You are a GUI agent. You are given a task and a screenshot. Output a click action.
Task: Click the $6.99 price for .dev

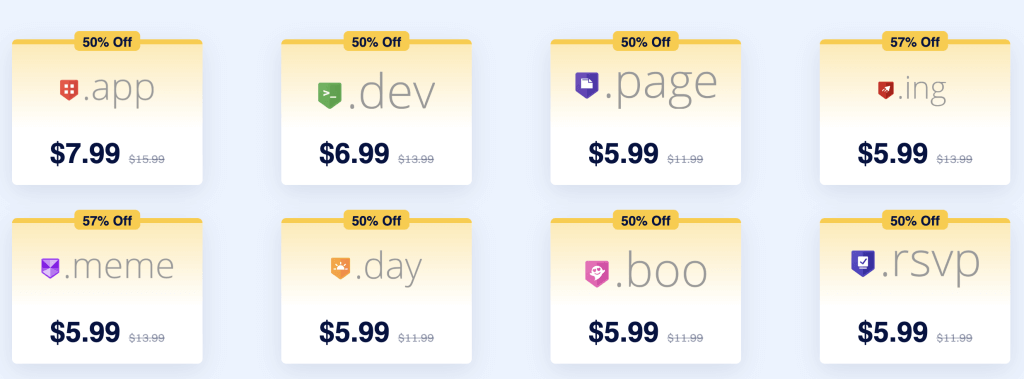[x=355, y=154]
